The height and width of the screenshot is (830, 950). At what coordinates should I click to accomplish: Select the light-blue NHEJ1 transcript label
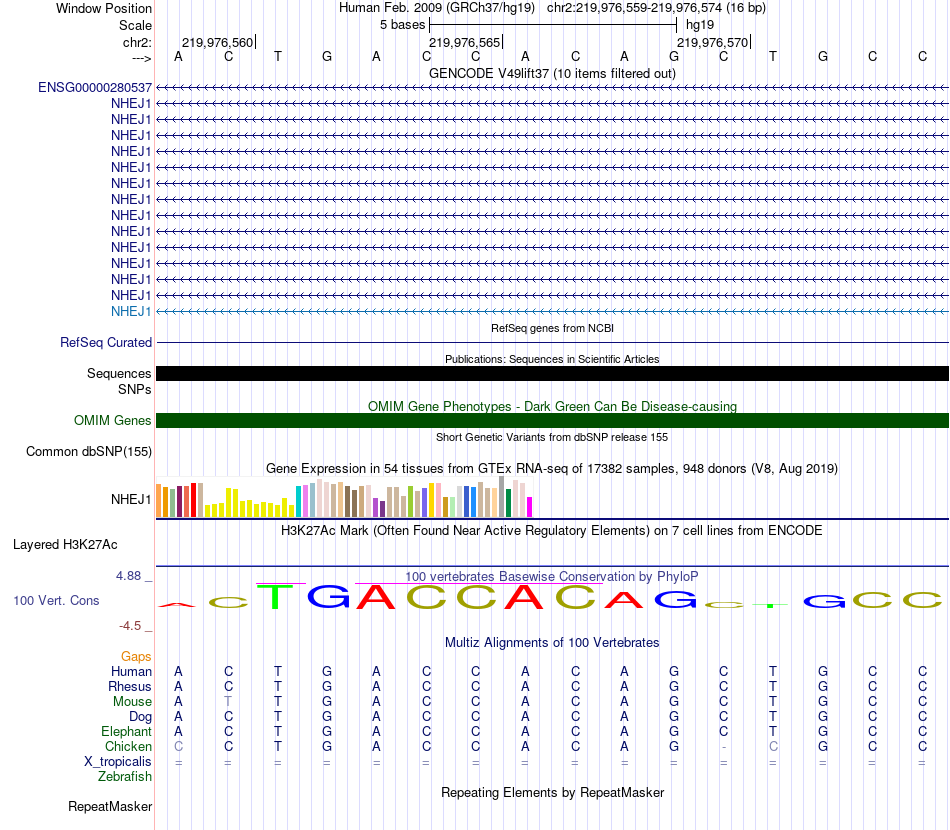(x=131, y=311)
